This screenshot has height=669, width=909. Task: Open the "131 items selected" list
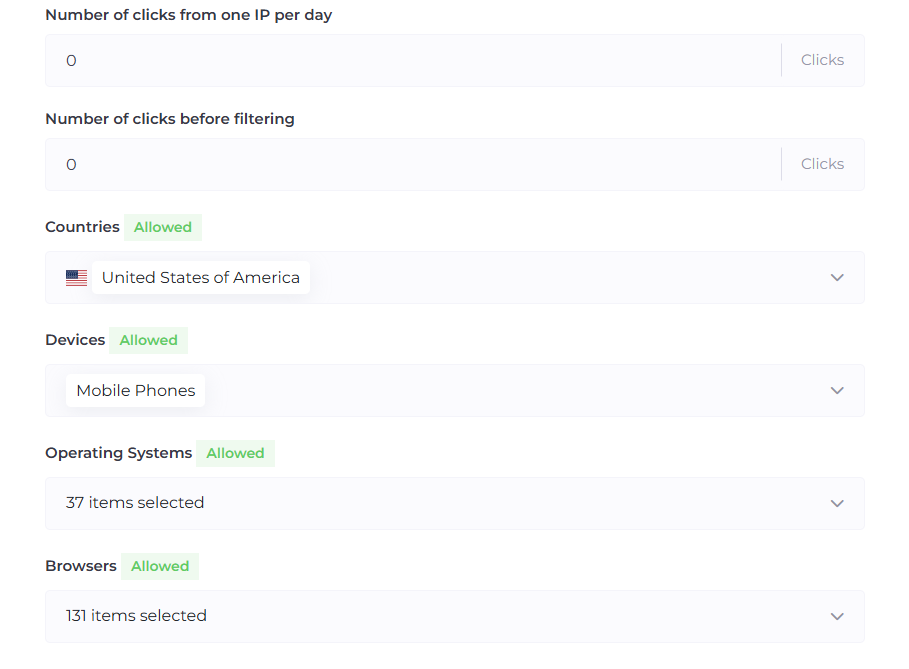[x=136, y=616]
